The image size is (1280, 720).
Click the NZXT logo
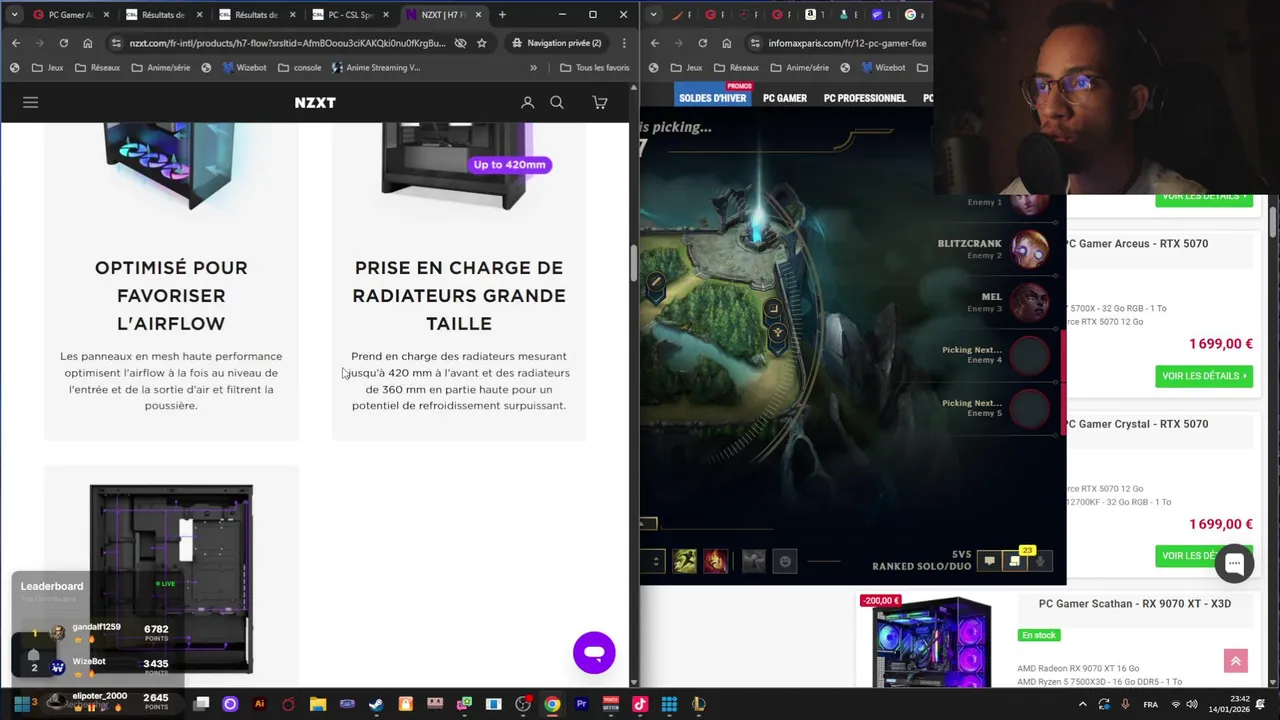pos(315,102)
